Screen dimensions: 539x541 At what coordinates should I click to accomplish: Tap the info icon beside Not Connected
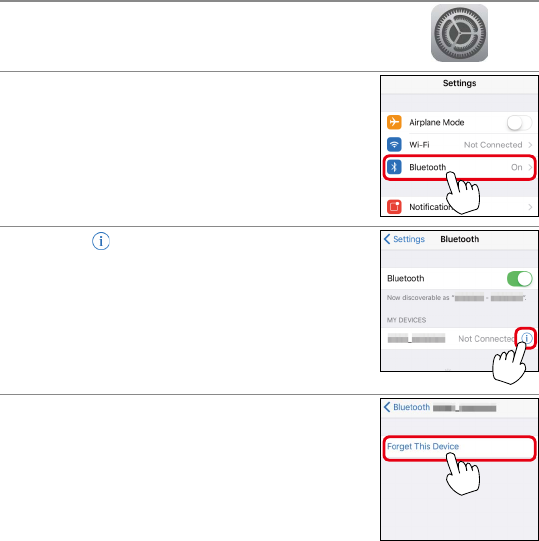pyautogui.click(x=527, y=338)
